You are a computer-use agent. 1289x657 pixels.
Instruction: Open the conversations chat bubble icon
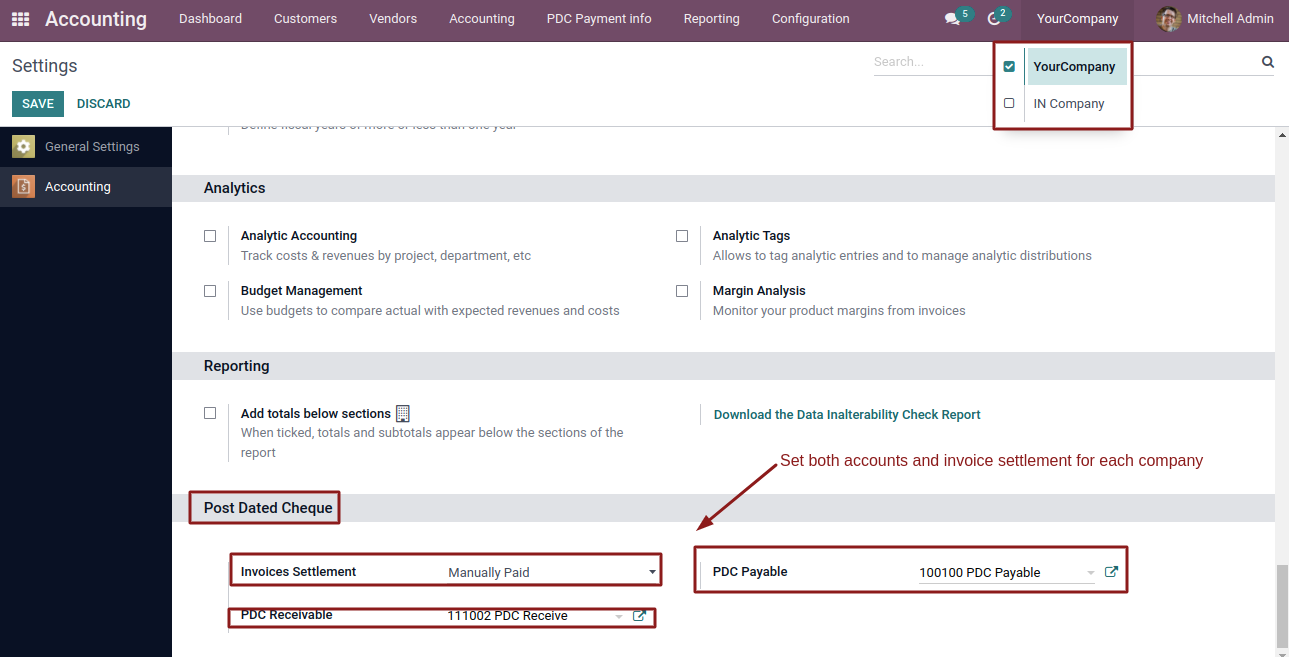tap(952, 19)
